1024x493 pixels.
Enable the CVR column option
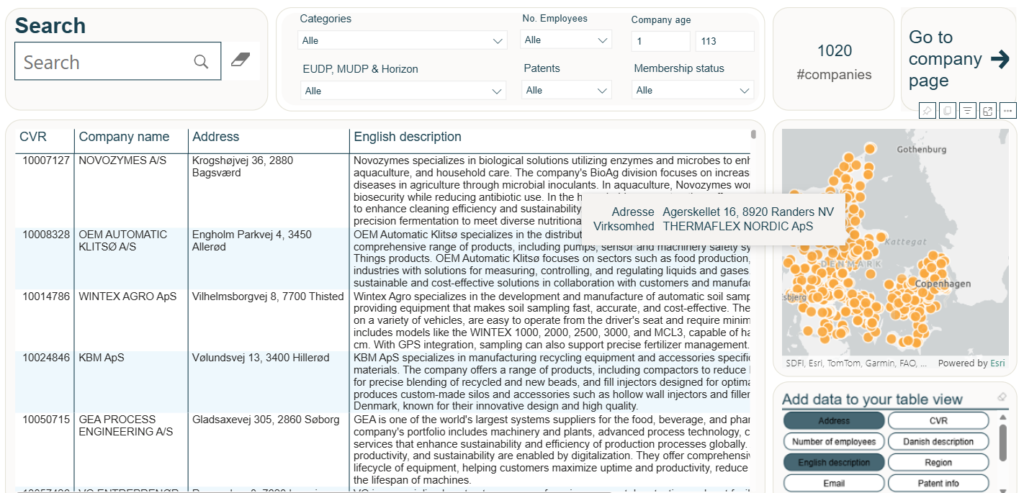pyautogui.click(x=938, y=421)
